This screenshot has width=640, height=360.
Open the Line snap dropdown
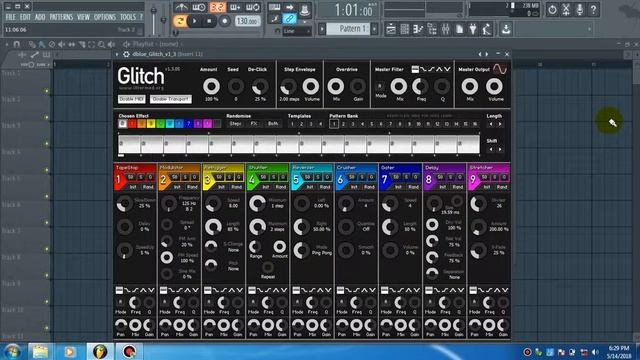[x=297, y=31]
